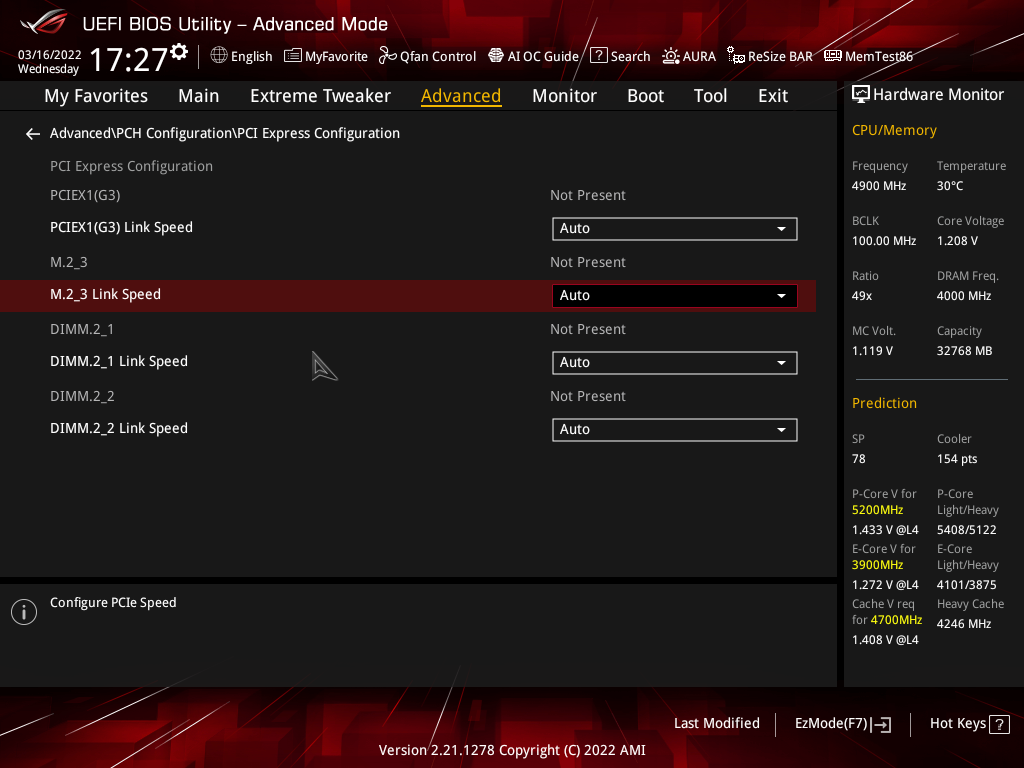Image resolution: width=1024 pixels, height=768 pixels.
Task: Click 4900 MHz frequency value
Action: pos(878,186)
